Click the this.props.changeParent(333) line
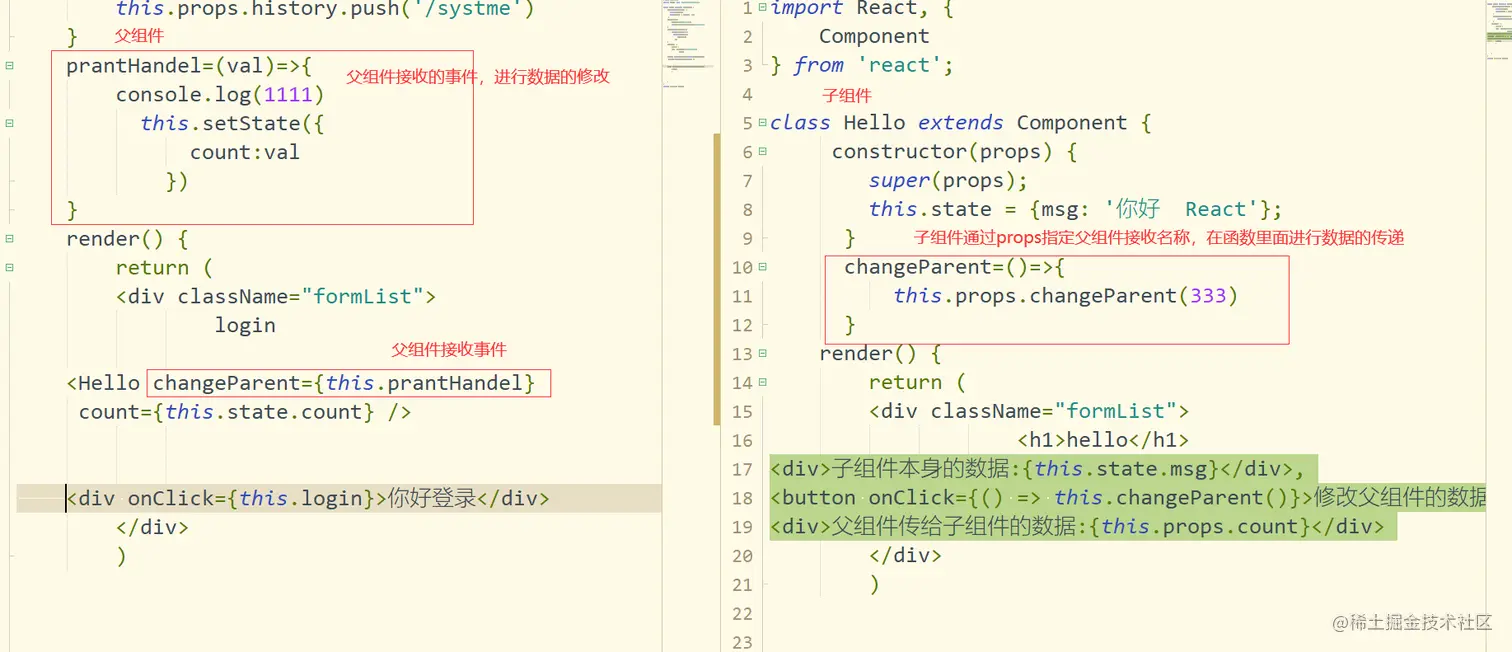This screenshot has width=1512, height=652. pos(1066,296)
